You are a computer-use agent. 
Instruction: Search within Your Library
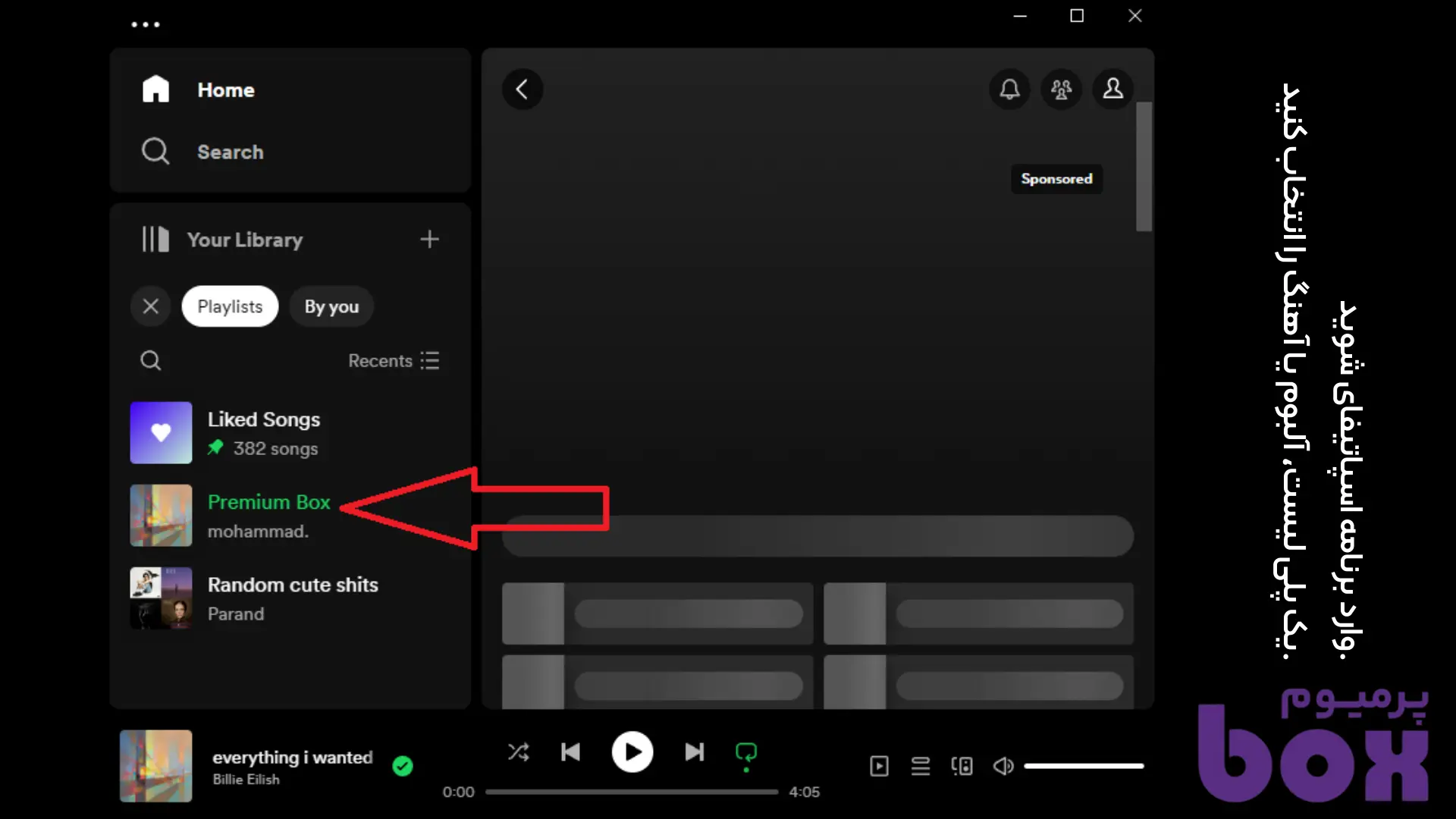[x=151, y=360]
